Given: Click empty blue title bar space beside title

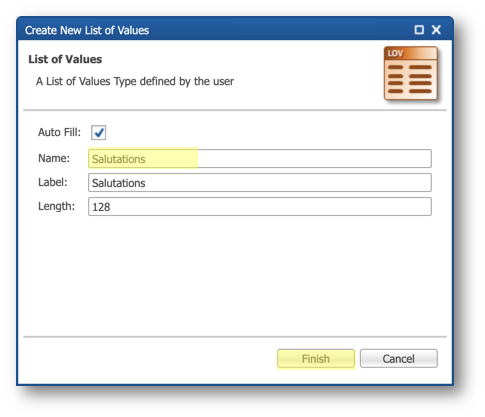Looking at the screenshot, I should (280, 30).
